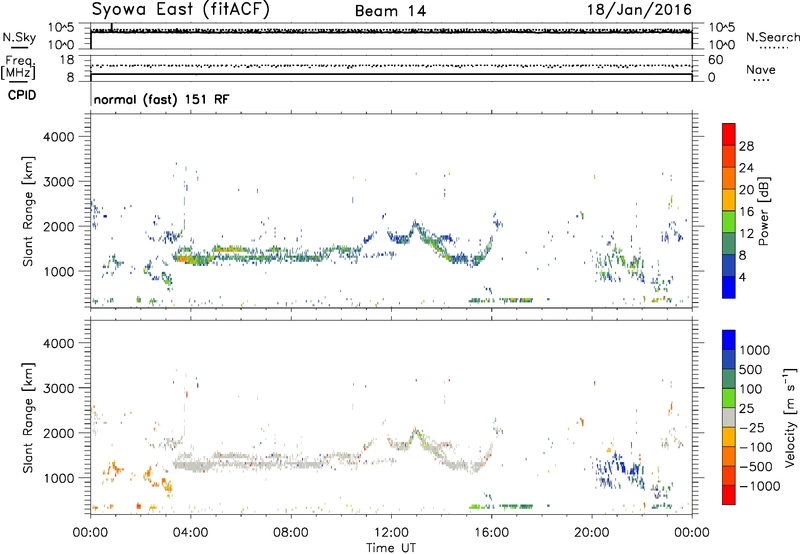Image resolution: width=800 pixels, height=554 pixels.
Task: Click the '12' label on the Power color bar
Action: point(746,233)
